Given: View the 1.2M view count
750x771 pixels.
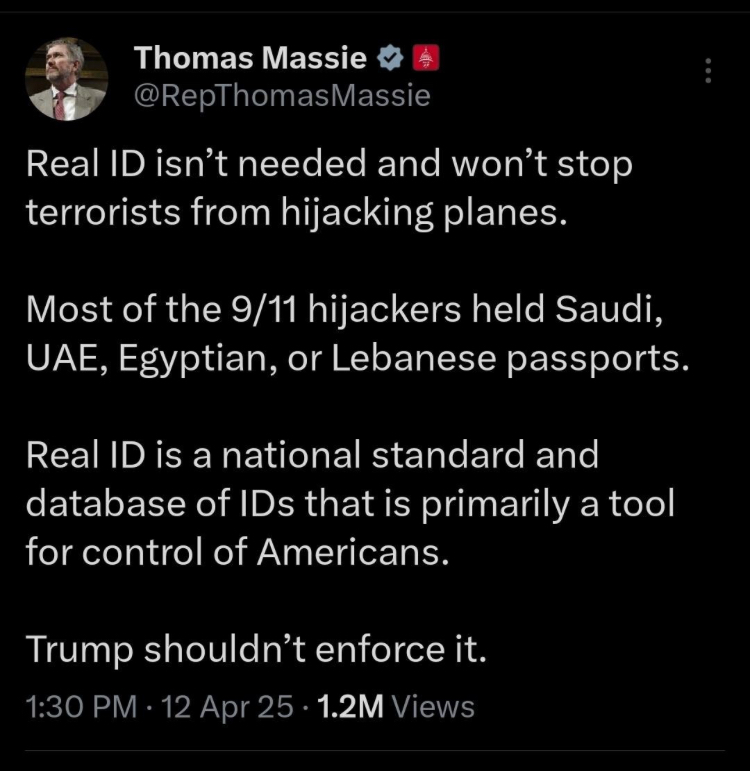Looking at the screenshot, I should coord(351,707).
